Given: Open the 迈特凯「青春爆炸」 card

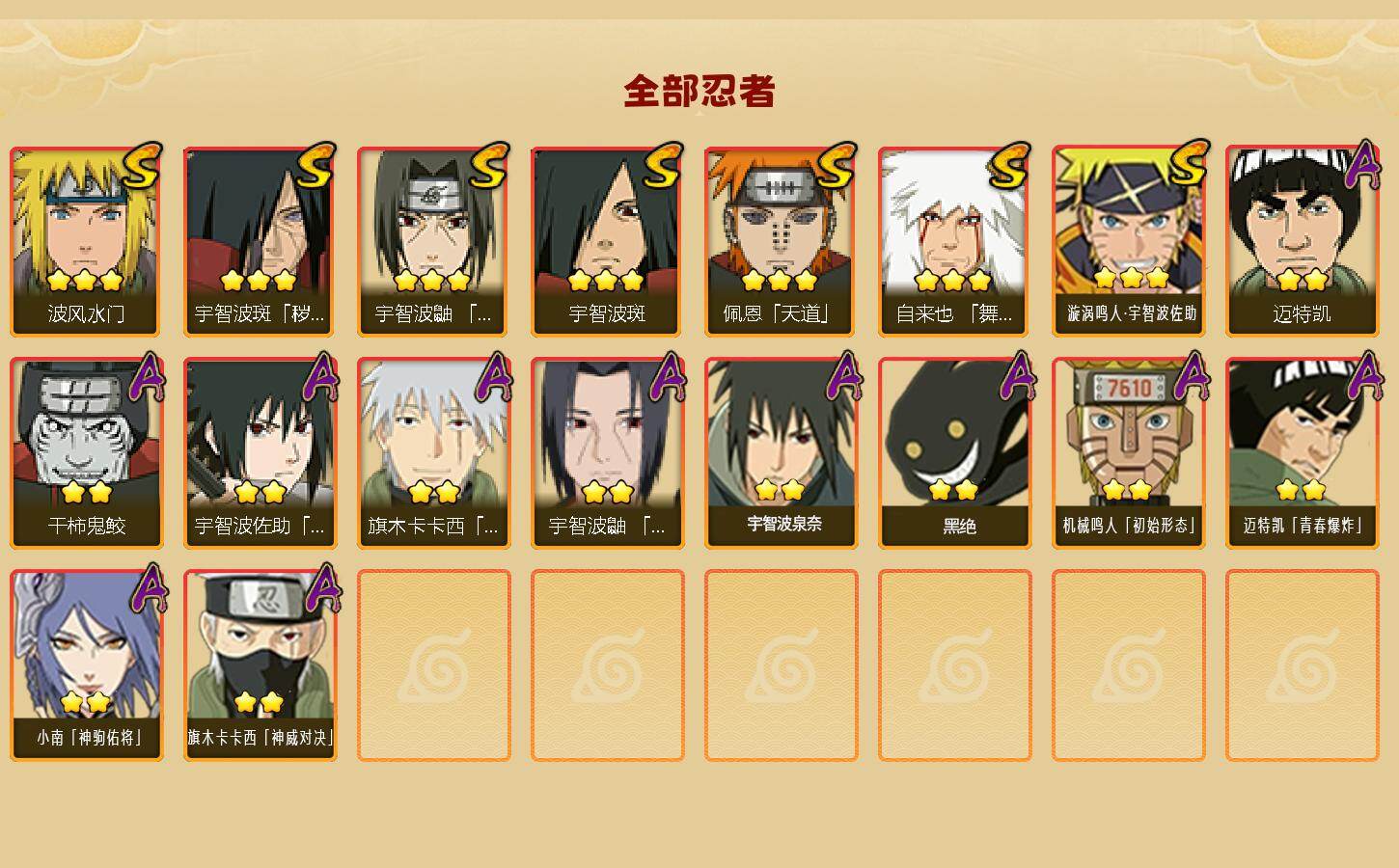Looking at the screenshot, I should point(1302,453).
